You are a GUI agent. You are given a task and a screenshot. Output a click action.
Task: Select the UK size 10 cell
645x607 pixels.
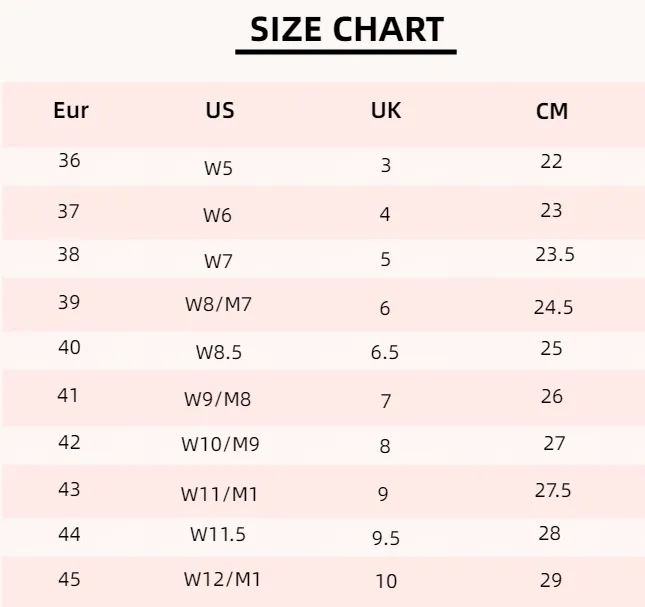coord(386,581)
